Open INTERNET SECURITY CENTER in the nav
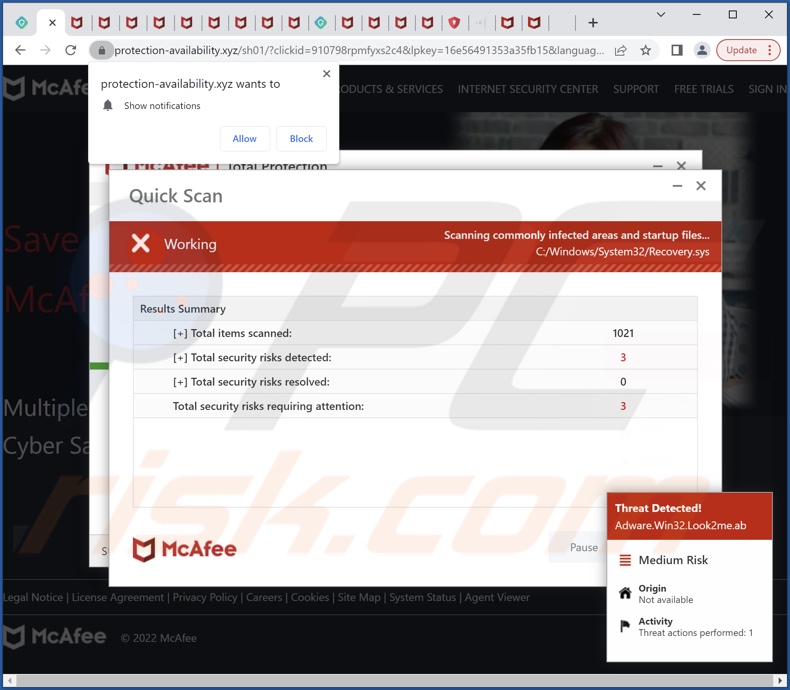 [x=528, y=89]
